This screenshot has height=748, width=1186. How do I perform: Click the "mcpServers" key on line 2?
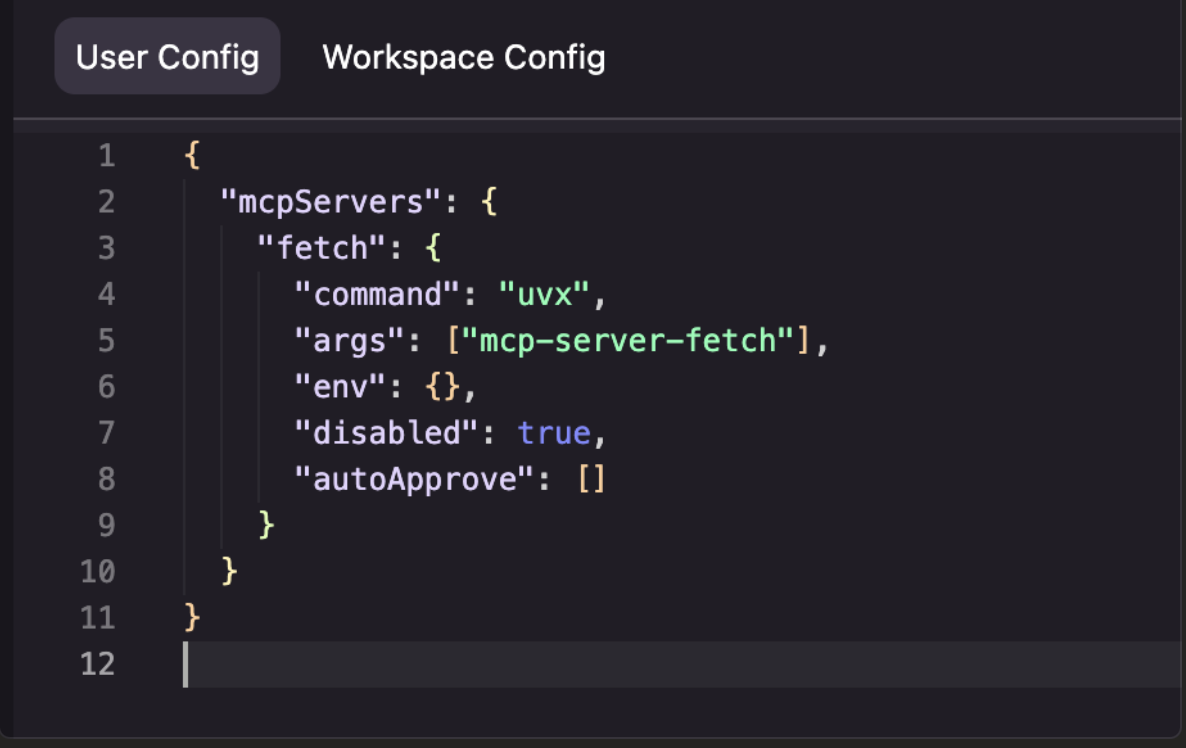[330, 202]
